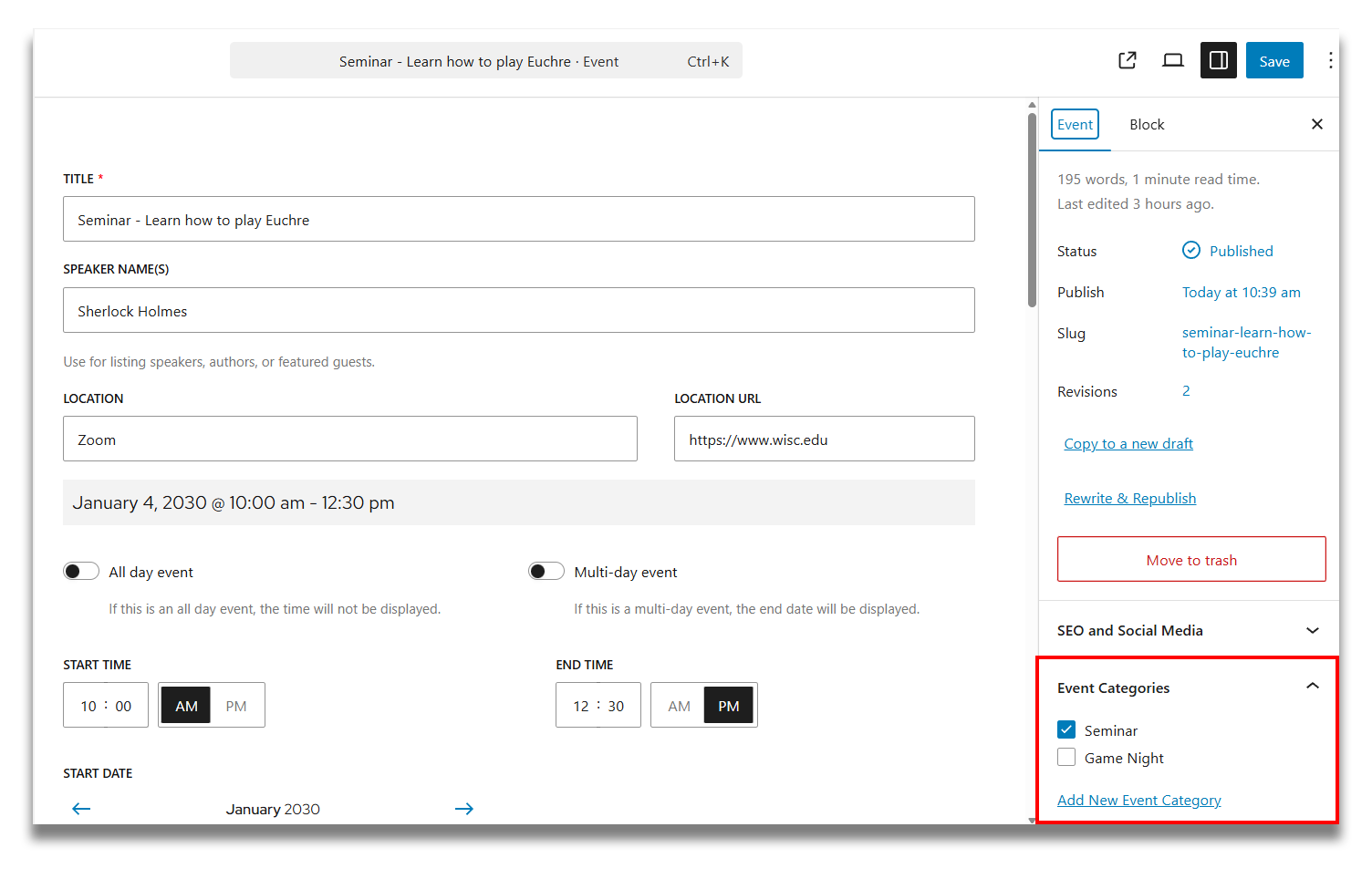Enable the Multi-day event toggle
Screen dimensions: 1372x879
pyautogui.click(x=546, y=571)
